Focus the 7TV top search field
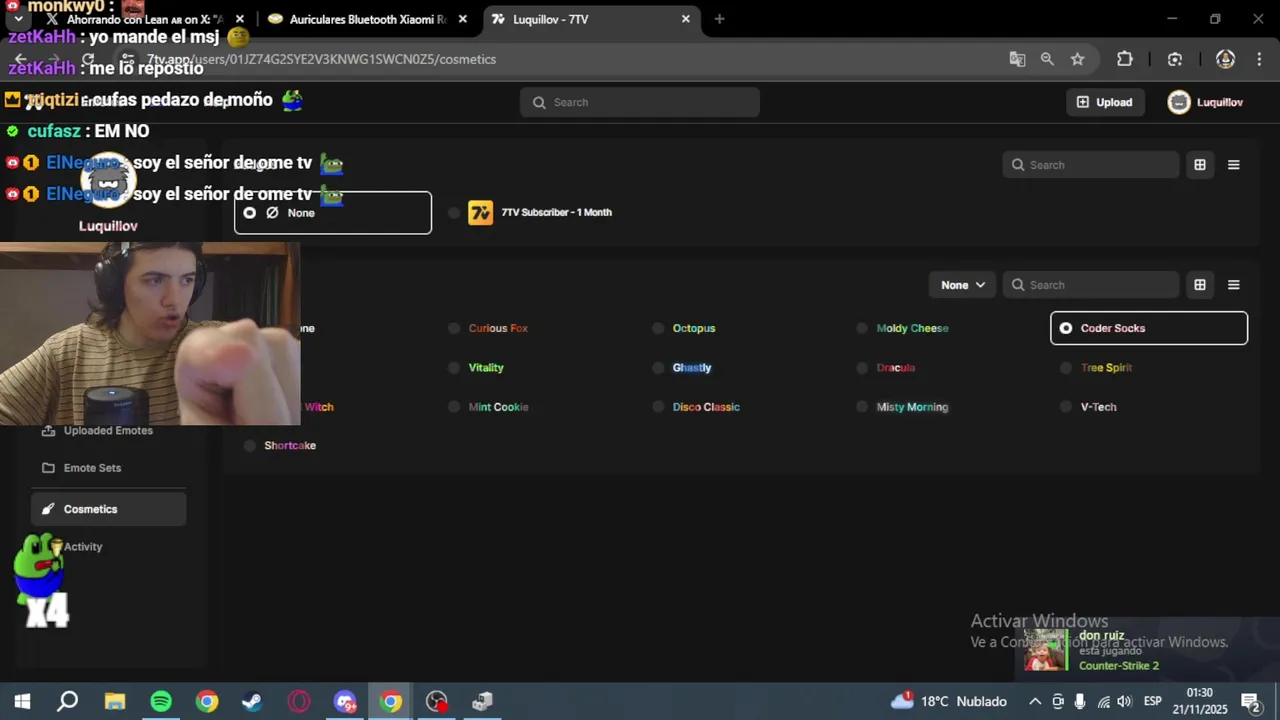Viewport: 1280px width, 720px height. (x=640, y=102)
